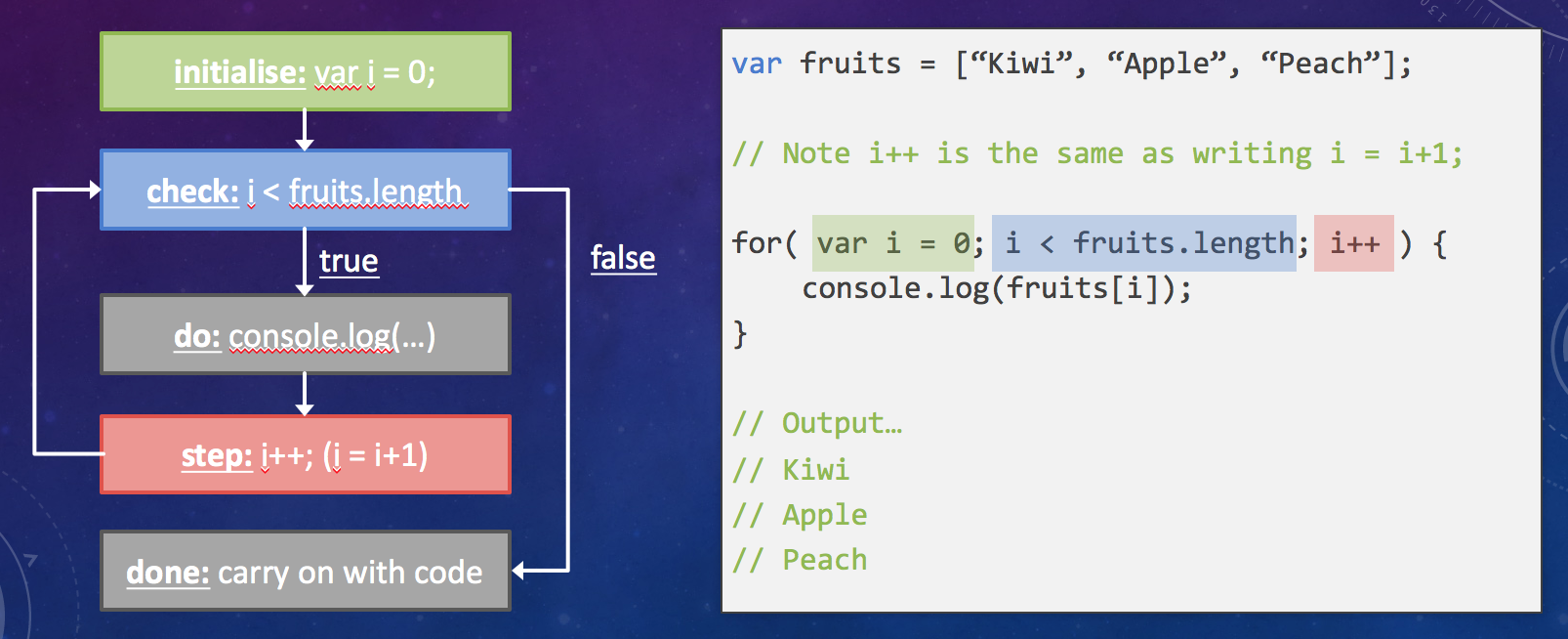Image resolution: width=1568 pixels, height=639 pixels.
Task: Select the red step: i++ box
Action: [x=305, y=455]
